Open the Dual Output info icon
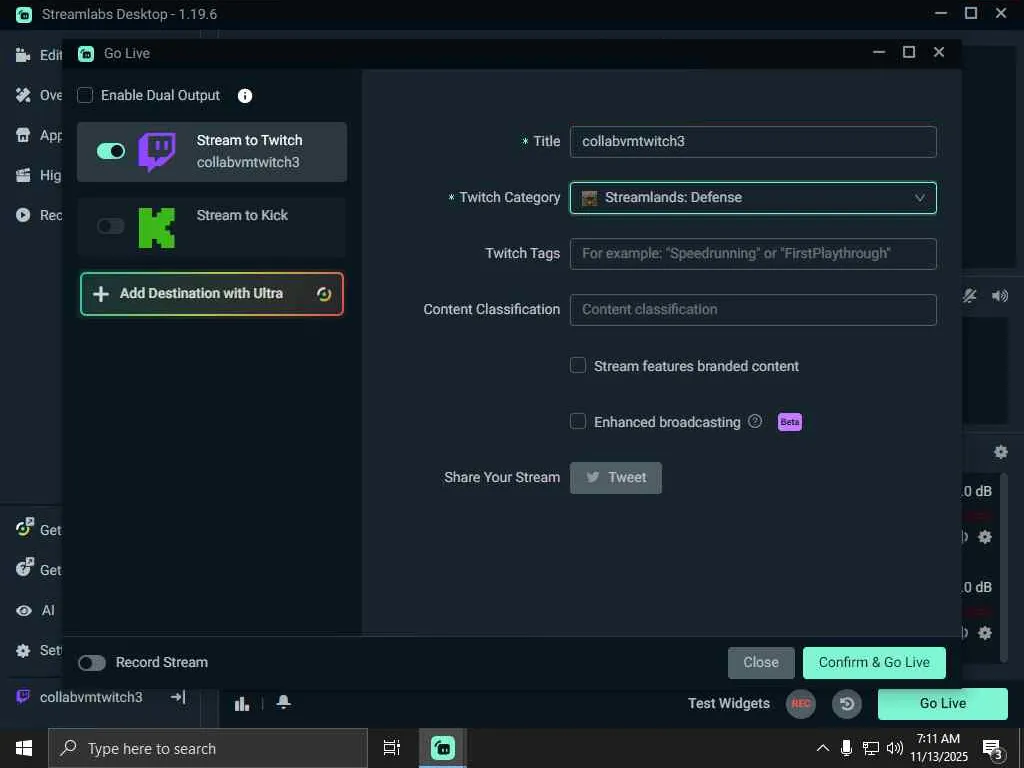This screenshot has height=768, width=1024. [245, 96]
